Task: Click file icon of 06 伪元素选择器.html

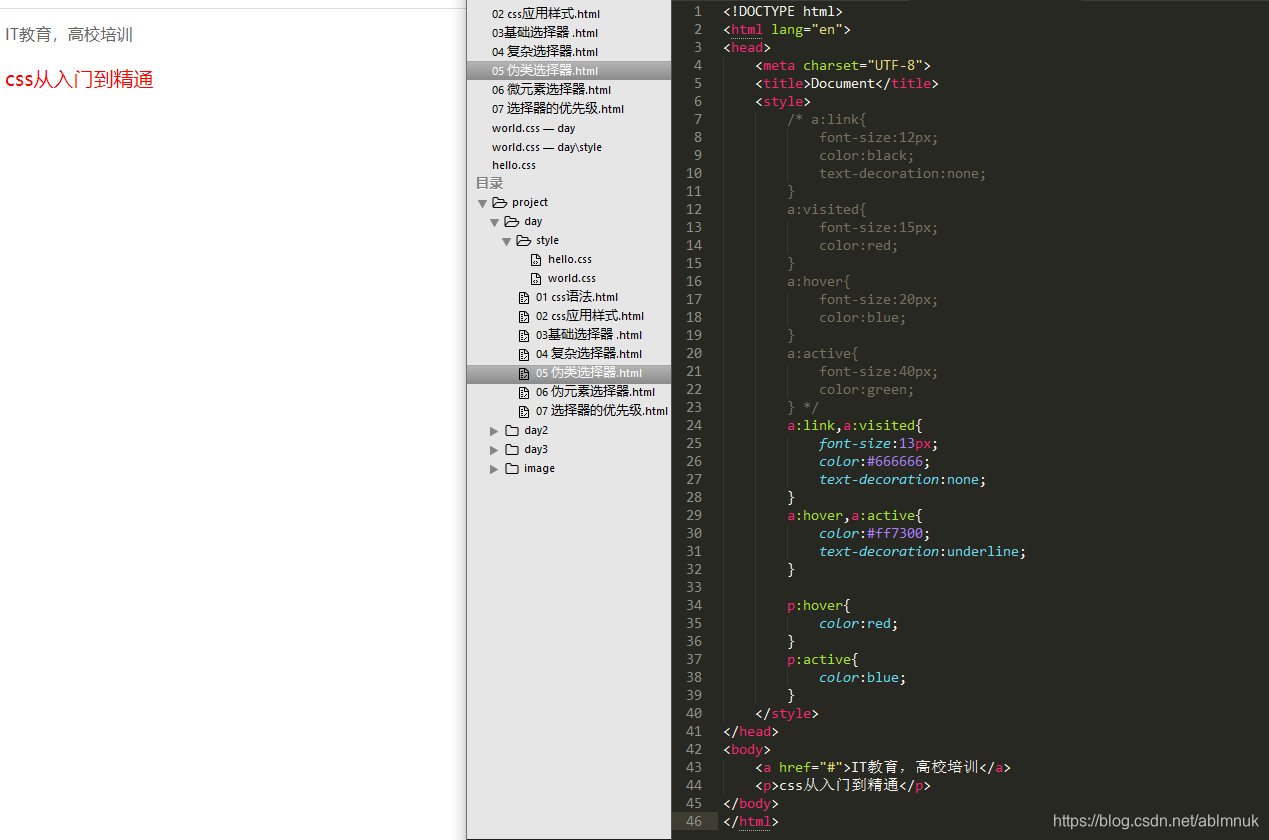Action: [x=524, y=392]
